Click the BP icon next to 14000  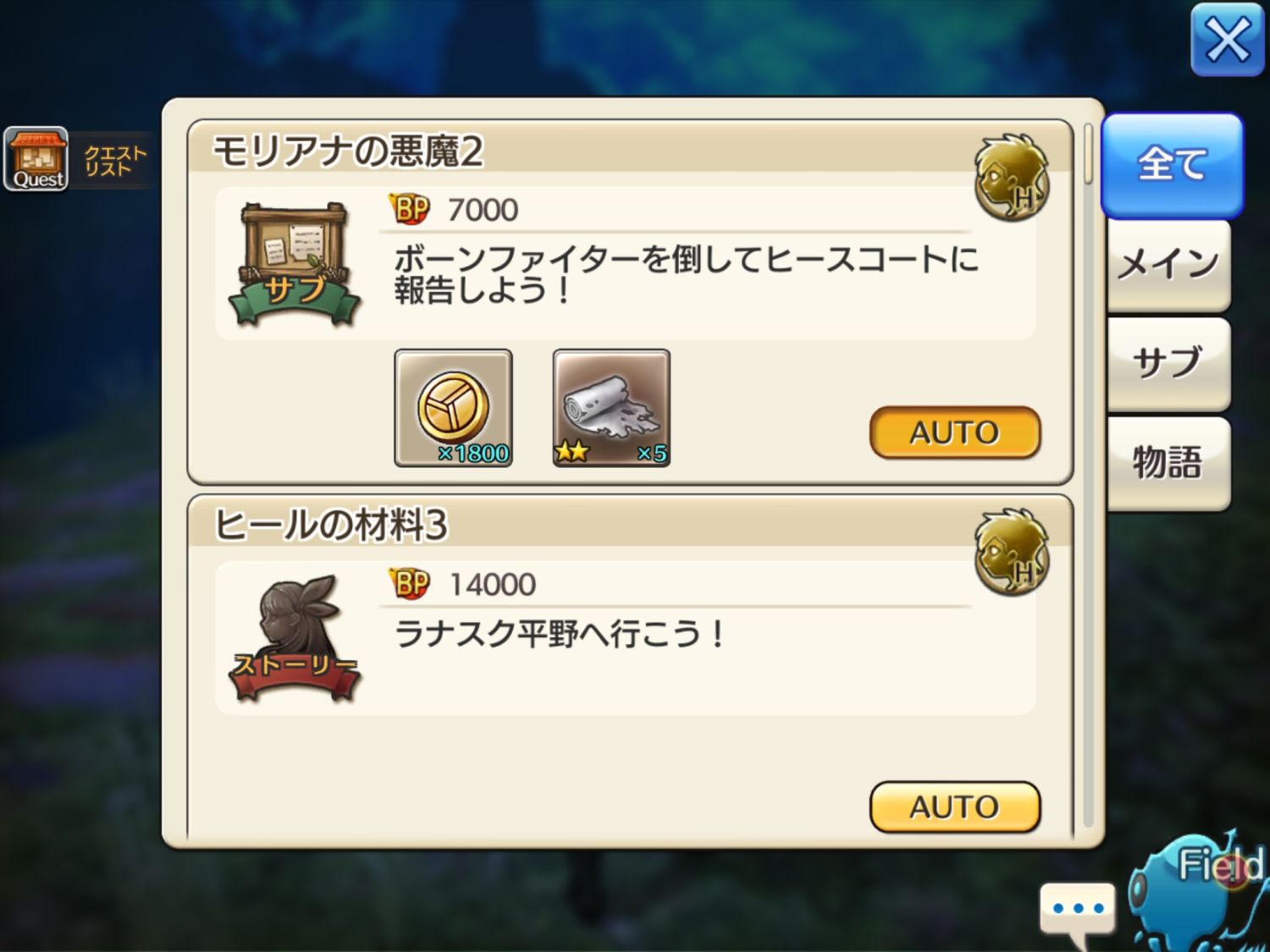pos(410,583)
